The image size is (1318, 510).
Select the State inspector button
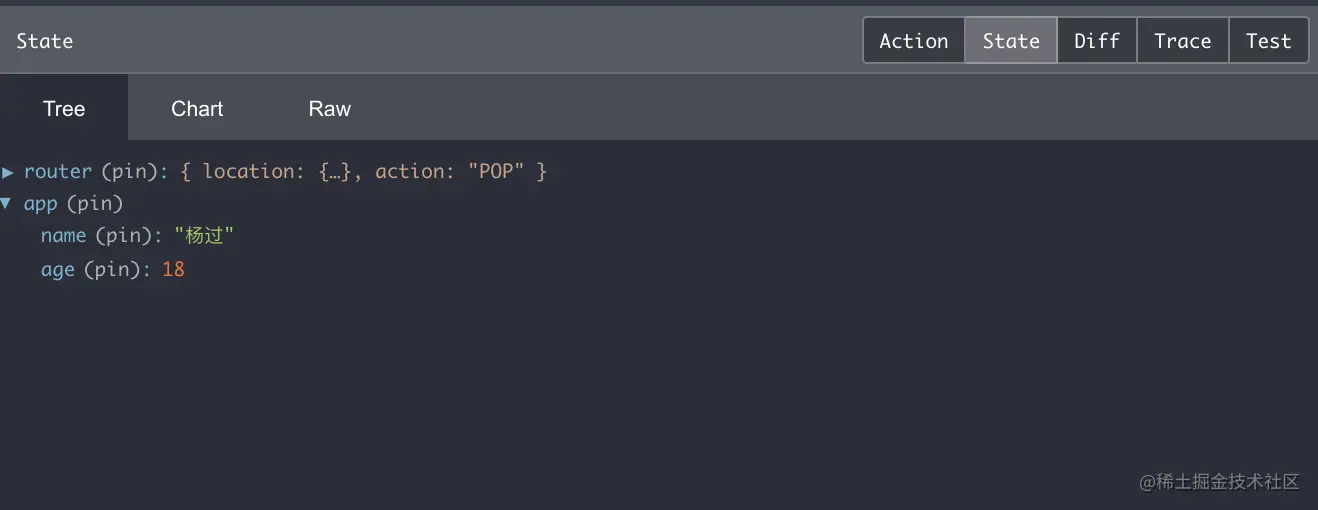[x=1010, y=41]
